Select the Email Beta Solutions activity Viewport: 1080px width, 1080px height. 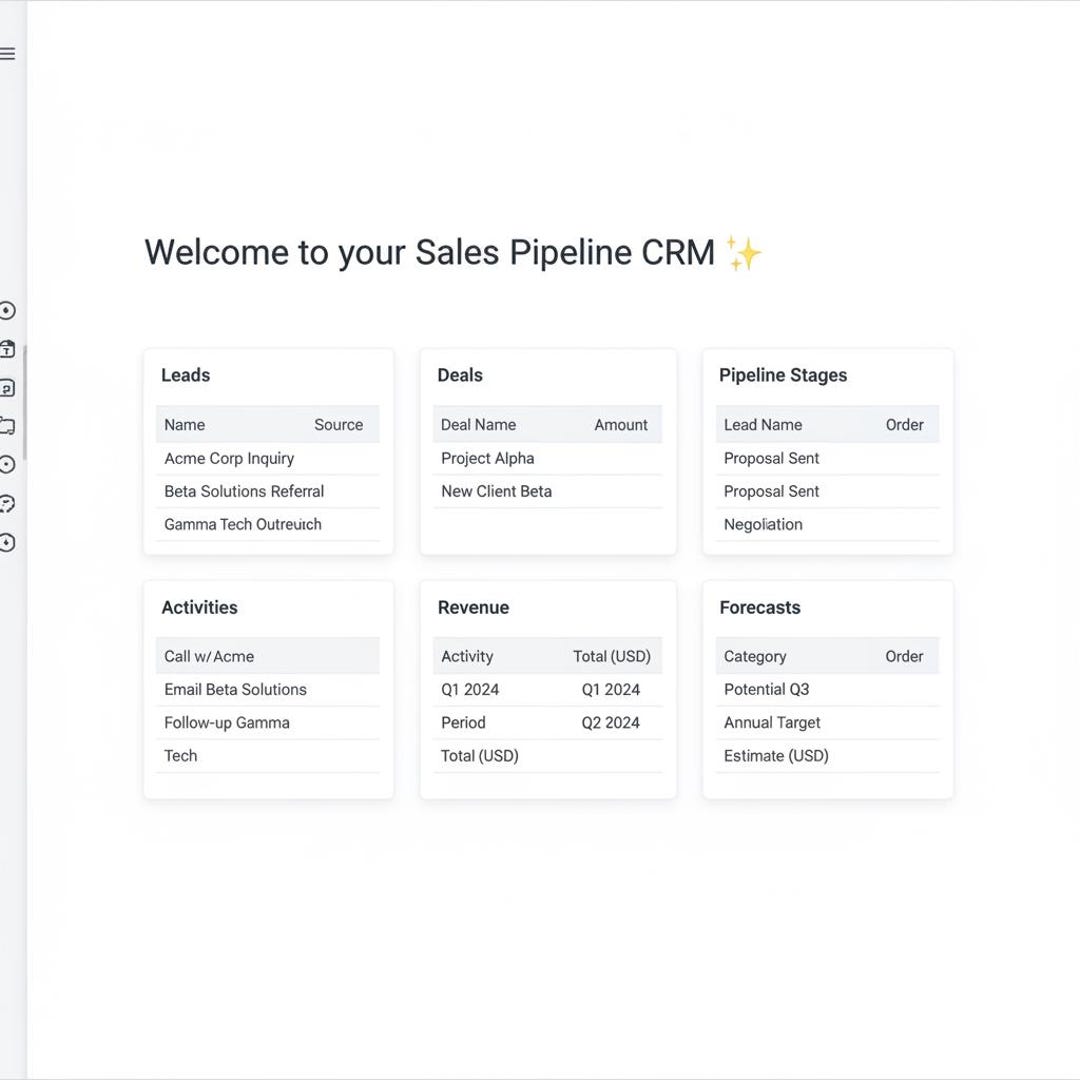pos(268,690)
